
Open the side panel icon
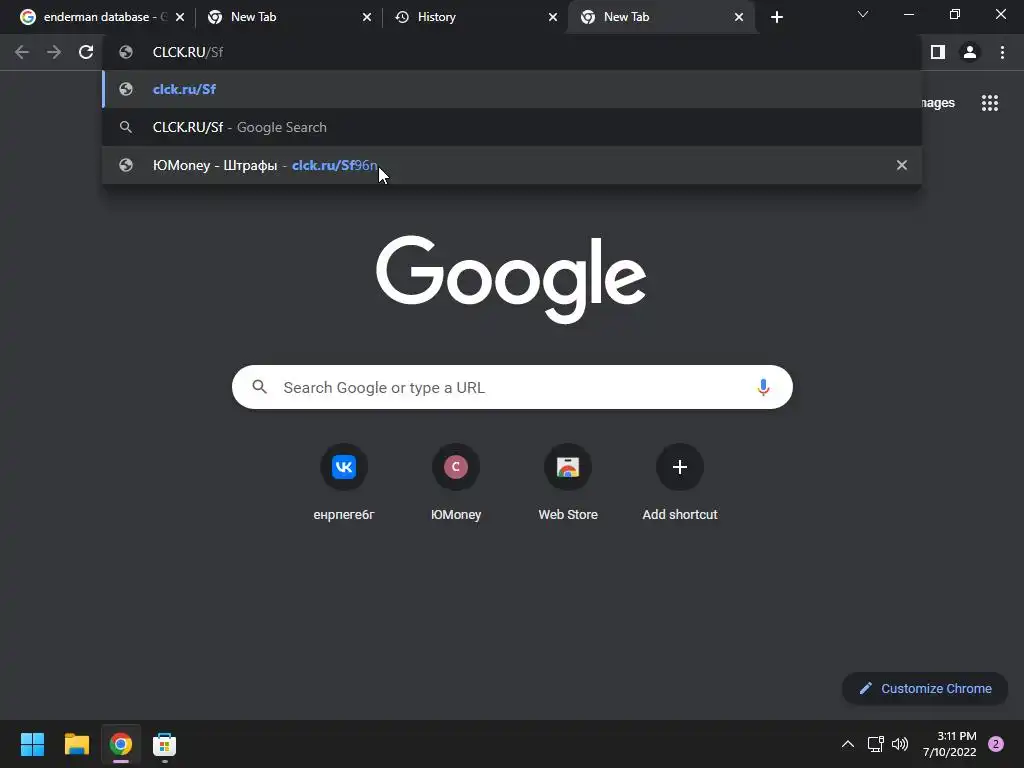[x=938, y=52]
